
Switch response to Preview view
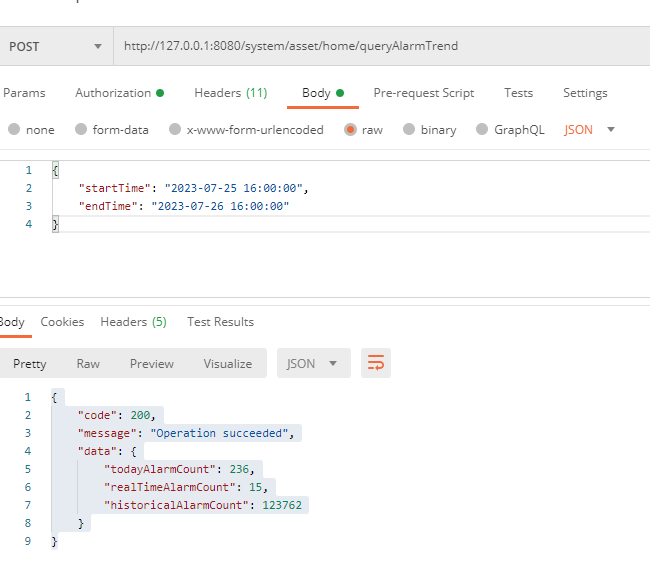pyautogui.click(x=152, y=363)
